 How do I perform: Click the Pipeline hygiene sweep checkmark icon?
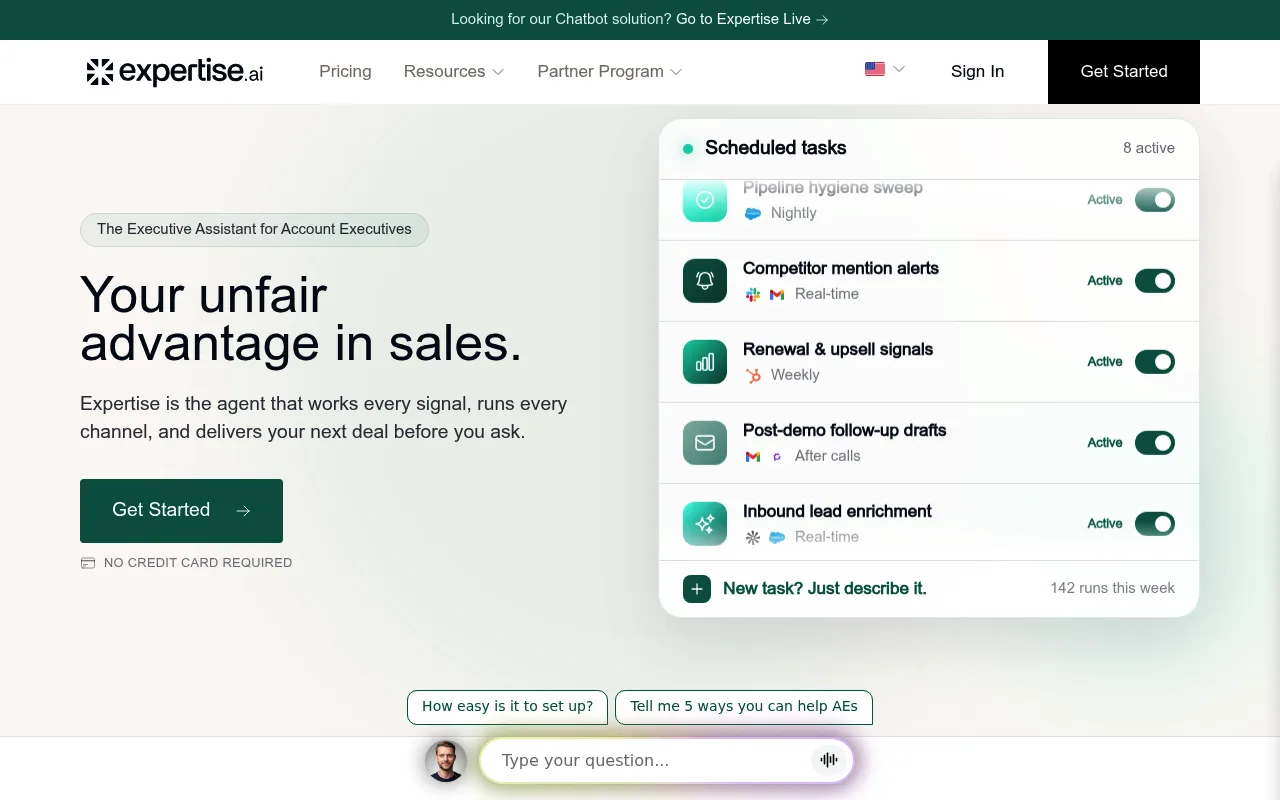coord(705,200)
